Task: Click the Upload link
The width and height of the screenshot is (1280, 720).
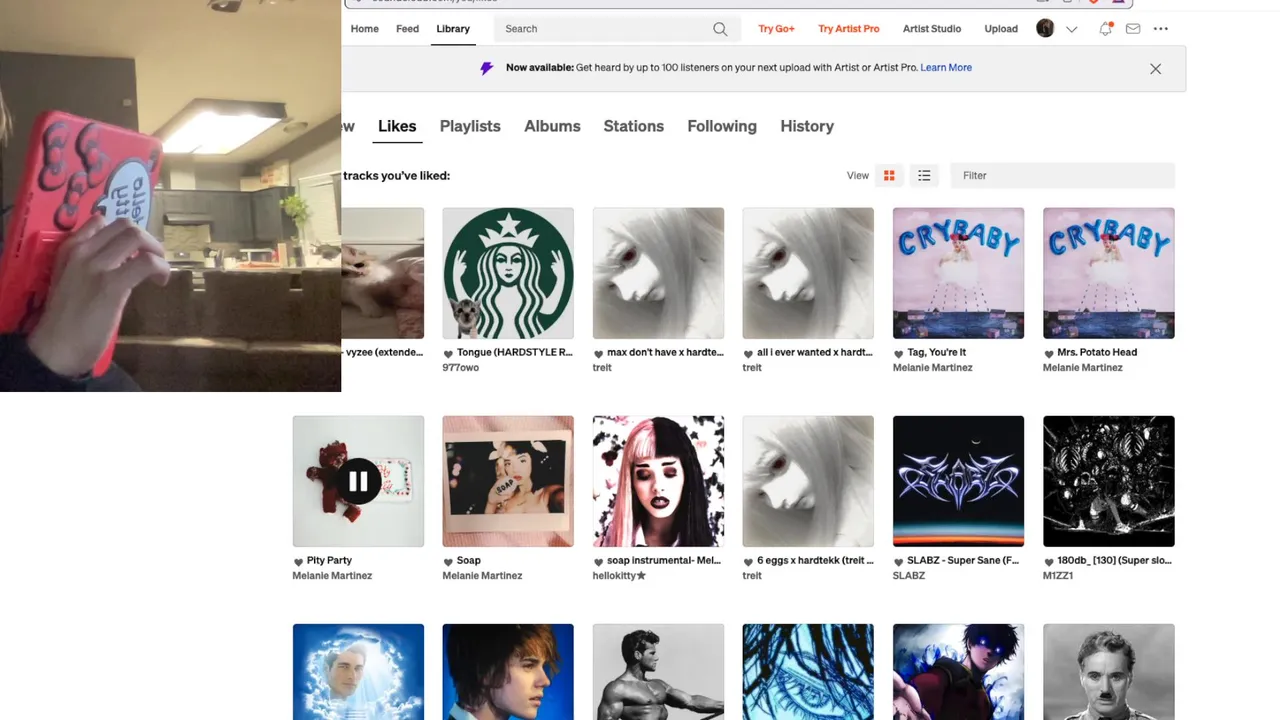Action: pyautogui.click(x=1001, y=29)
